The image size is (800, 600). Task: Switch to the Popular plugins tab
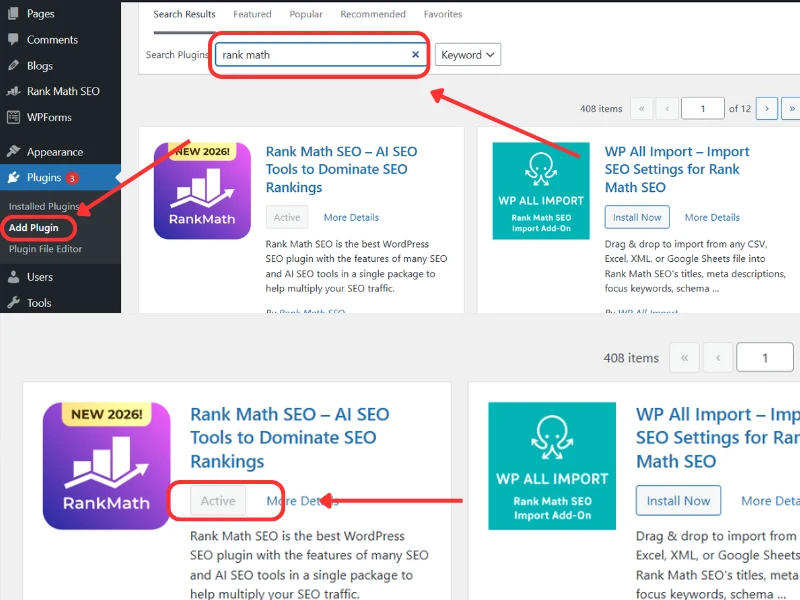click(305, 15)
